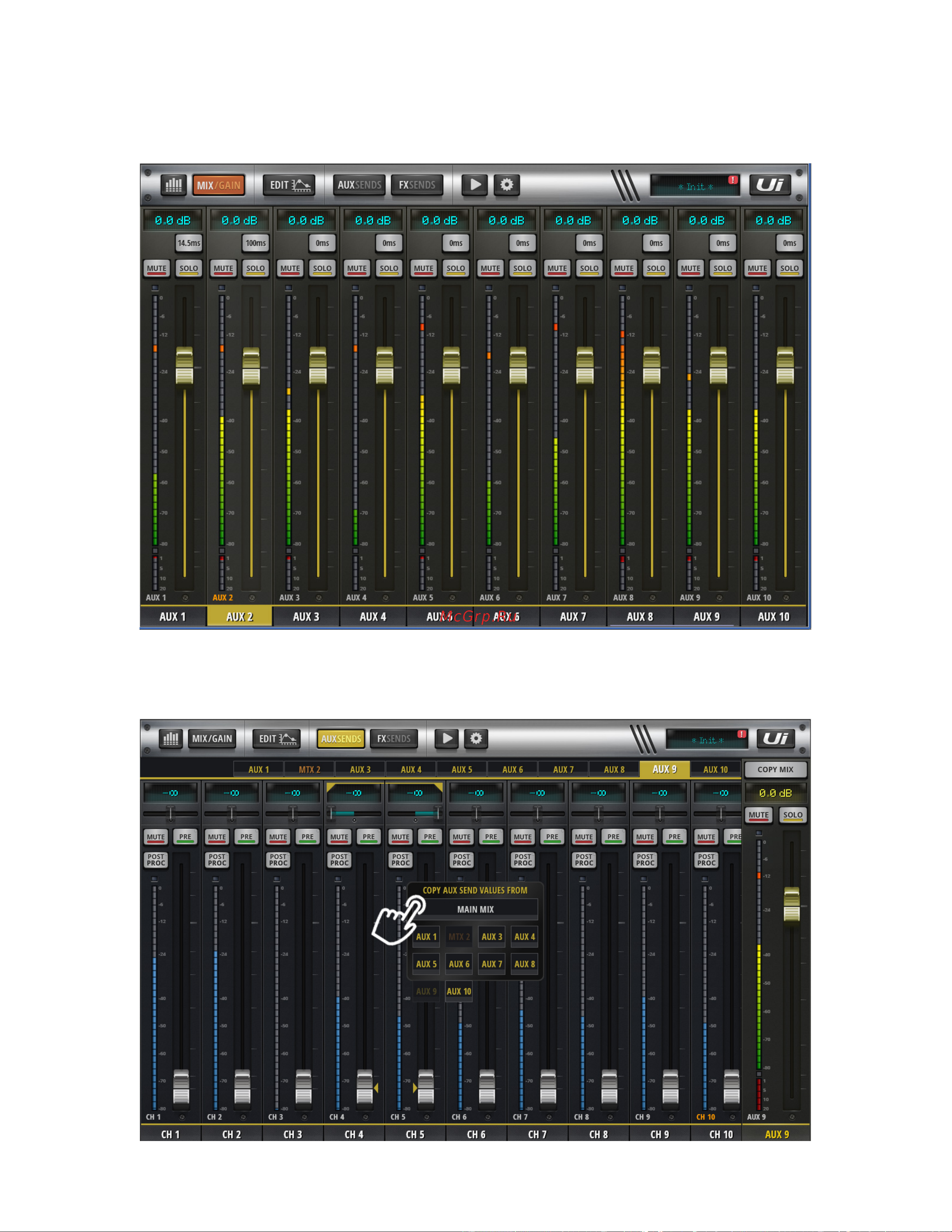
Task: Open top mixer Init snapshot display
Action: coord(695,185)
